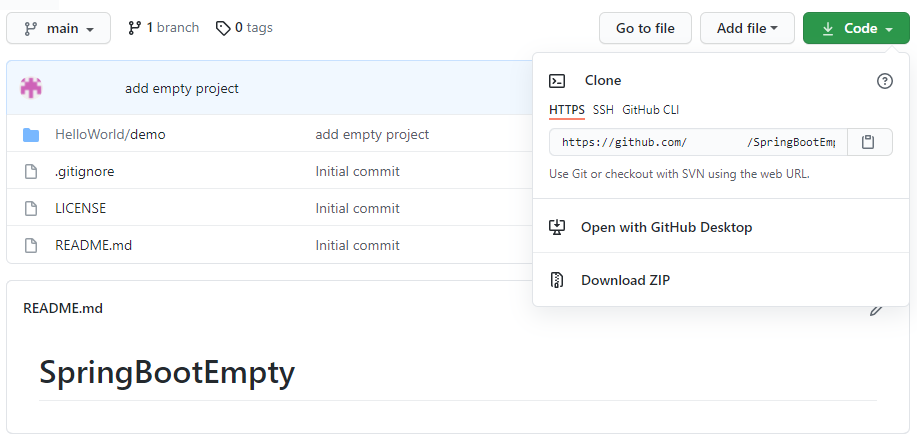This screenshot has width=917, height=444.
Task: Open Initial commit link for .gitignore
Action: point(357,171)
